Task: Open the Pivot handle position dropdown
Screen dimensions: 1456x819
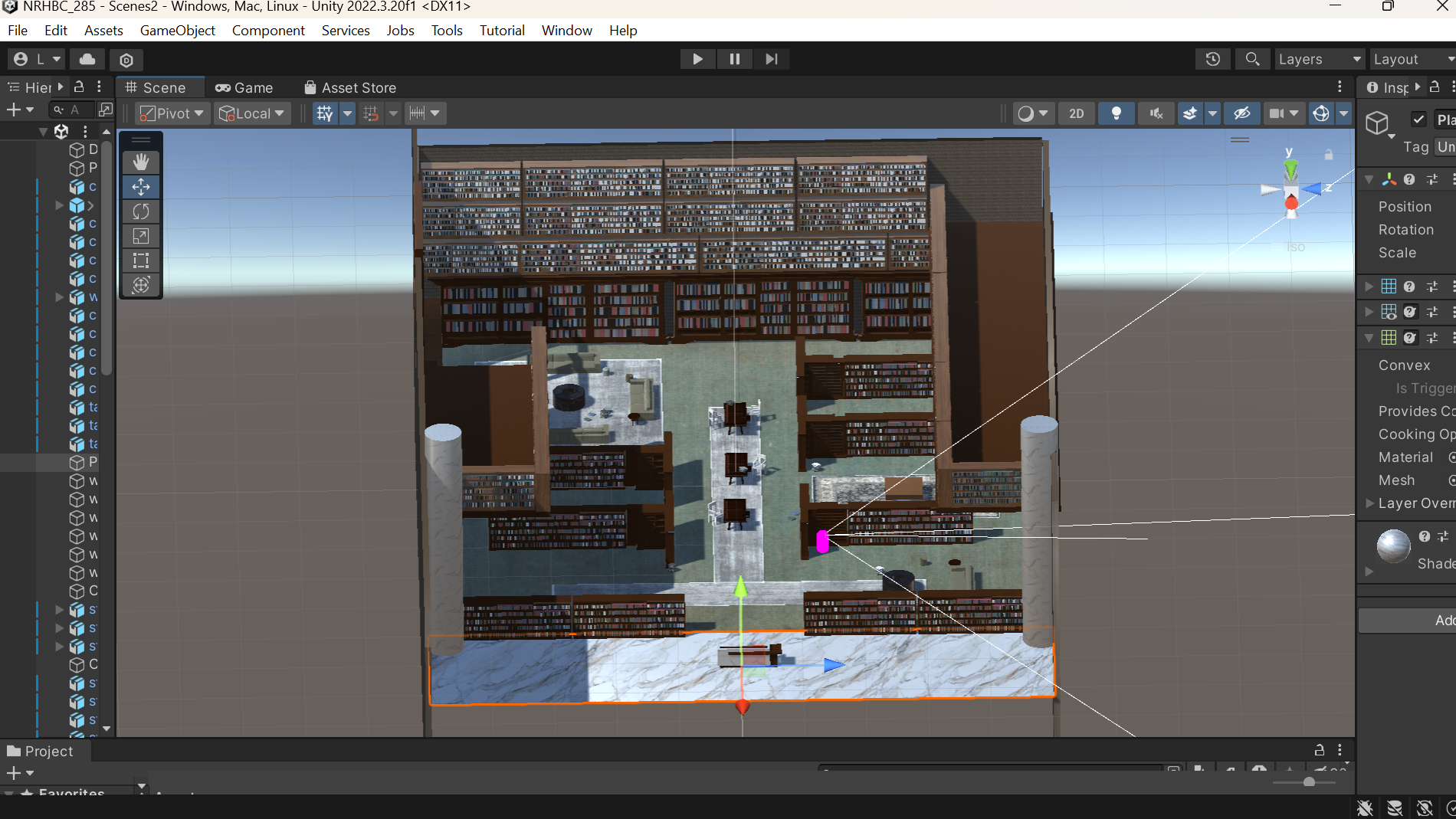Action: pos(172,113)
